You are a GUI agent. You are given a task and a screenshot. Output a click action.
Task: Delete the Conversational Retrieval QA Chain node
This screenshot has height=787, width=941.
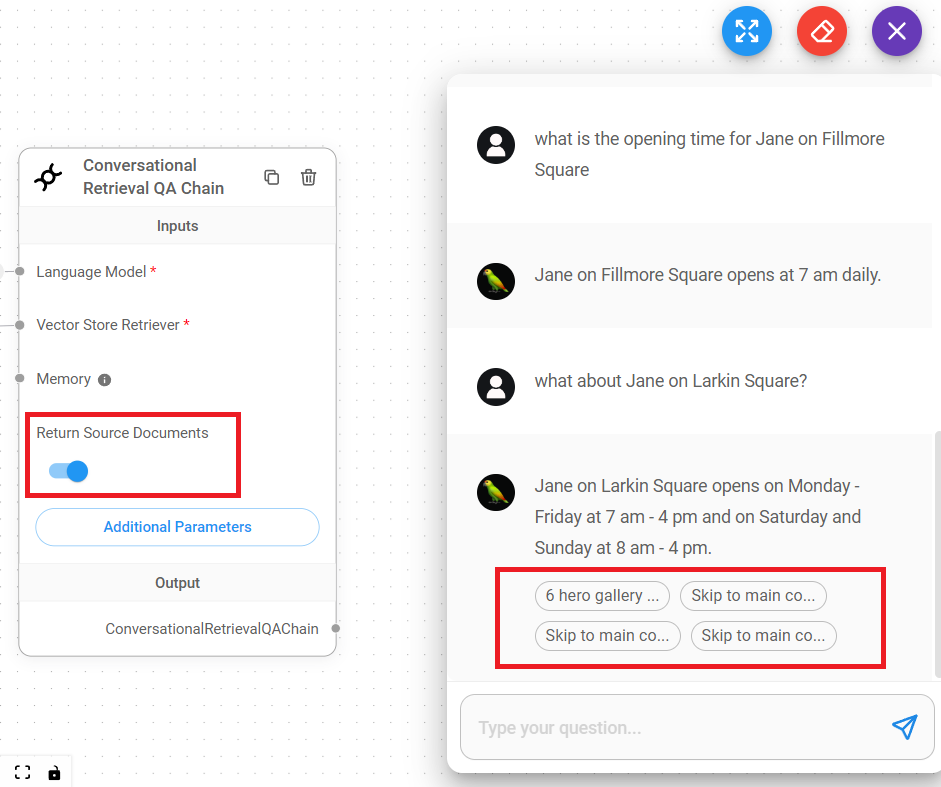click(x=308, y=177)
